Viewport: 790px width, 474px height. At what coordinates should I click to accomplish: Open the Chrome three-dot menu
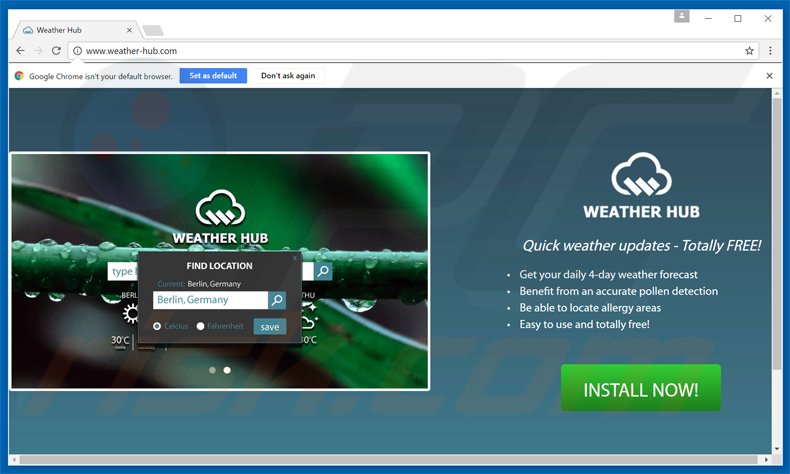pos(770,50)
